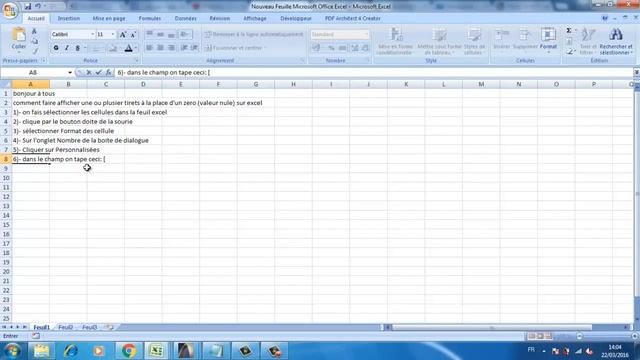Switch to the Données tab
Viewport: 640px width, 360px height.
point(186,18)
